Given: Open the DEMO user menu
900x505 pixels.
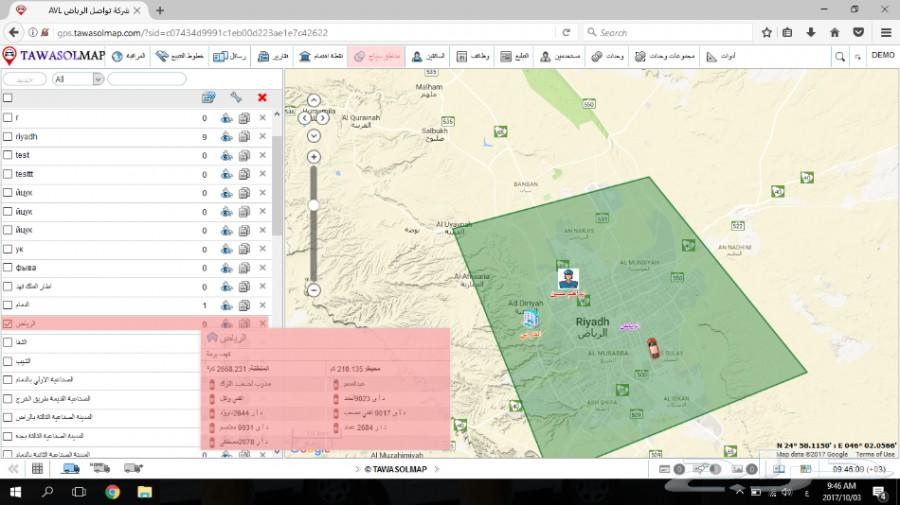Looking at the screenshot, I should (x=882, y=55).
